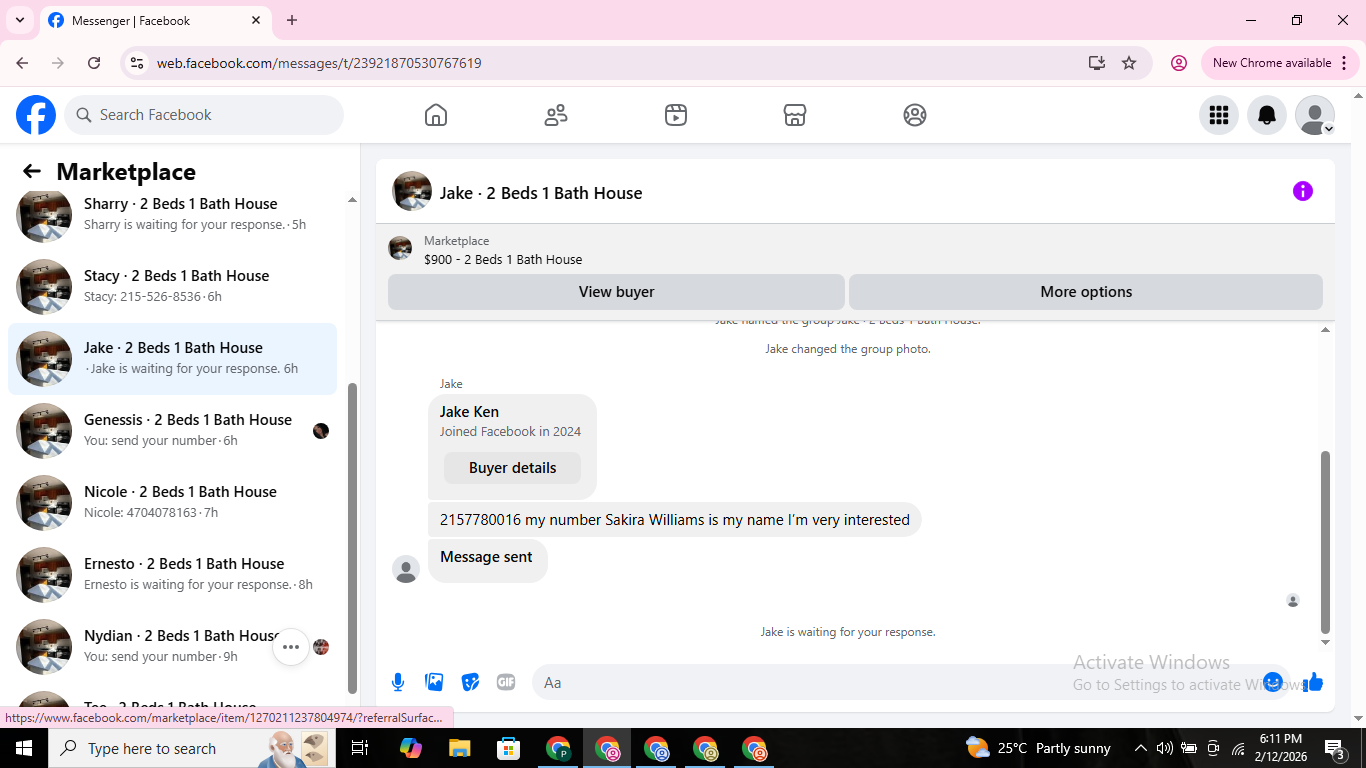Open the weather widget 25°C Partly sunny
Viewport: 1366px width, 768px height.
pyautogui.click(x=1038, y=748)
